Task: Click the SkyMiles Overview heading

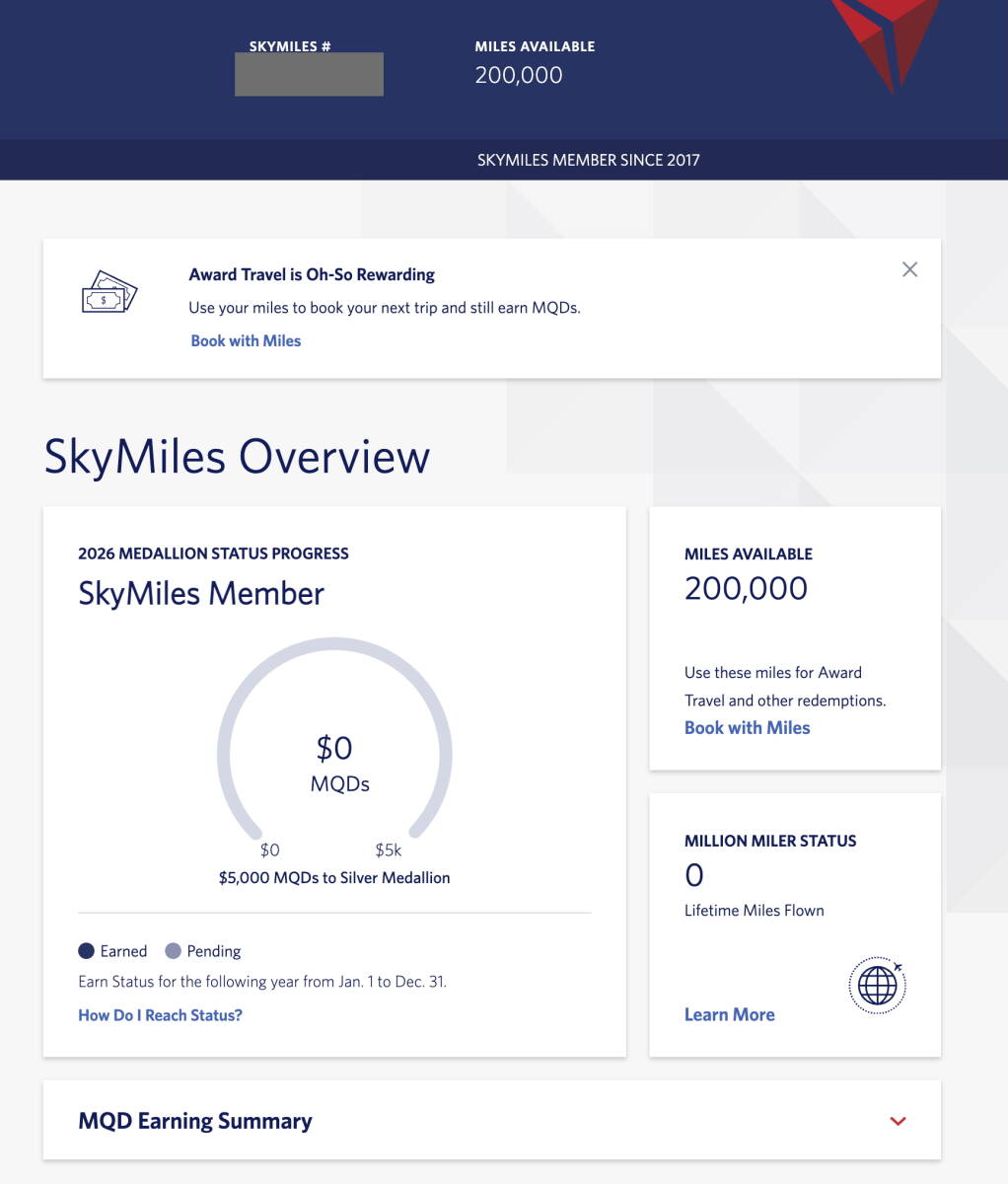Action: 237,457
